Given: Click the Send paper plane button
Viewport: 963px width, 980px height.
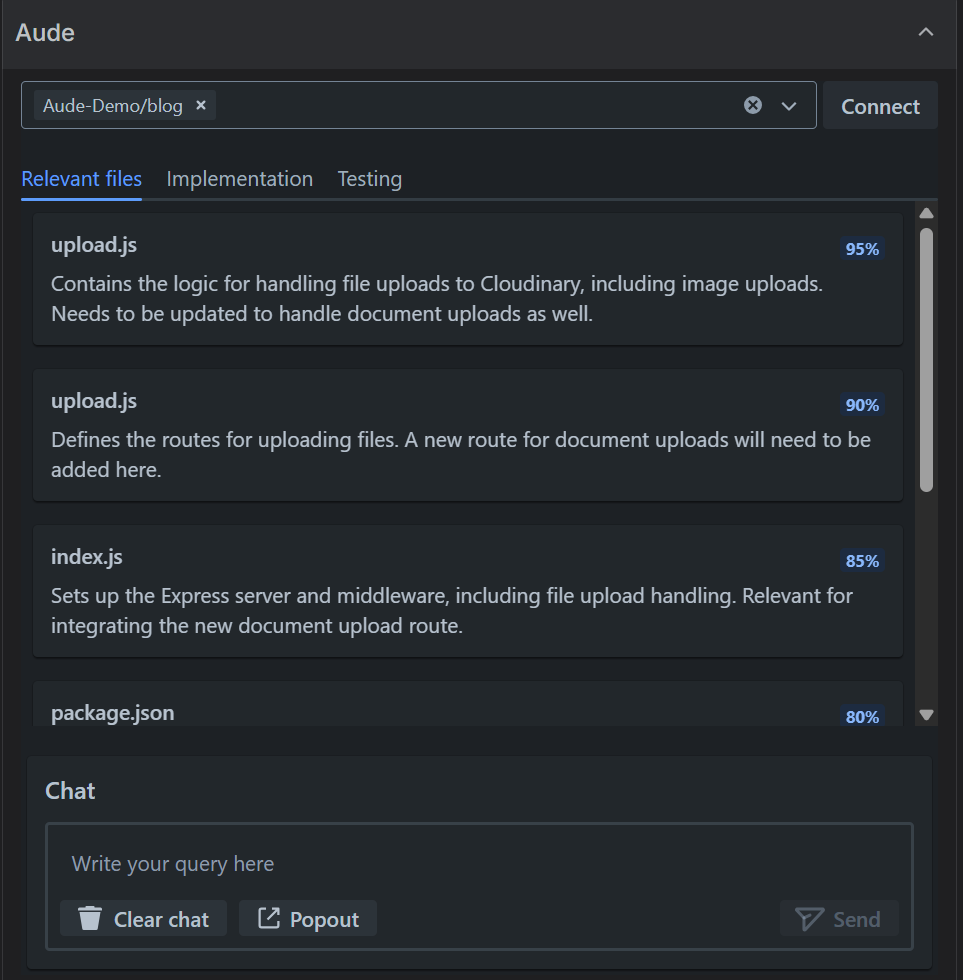Looking at the screenshot, I should pyautogui.click(x=838, y=919).
